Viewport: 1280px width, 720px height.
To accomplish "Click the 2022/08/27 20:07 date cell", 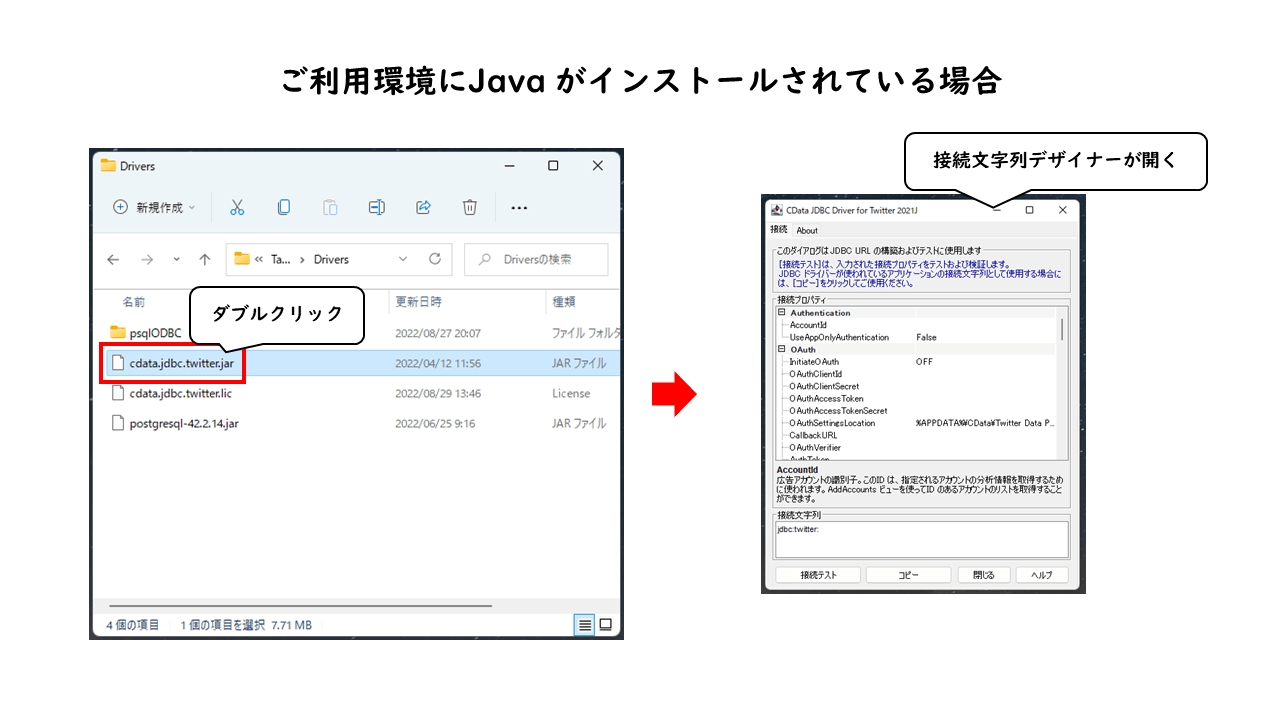I will pyautogui.click(x=438, y=333).
